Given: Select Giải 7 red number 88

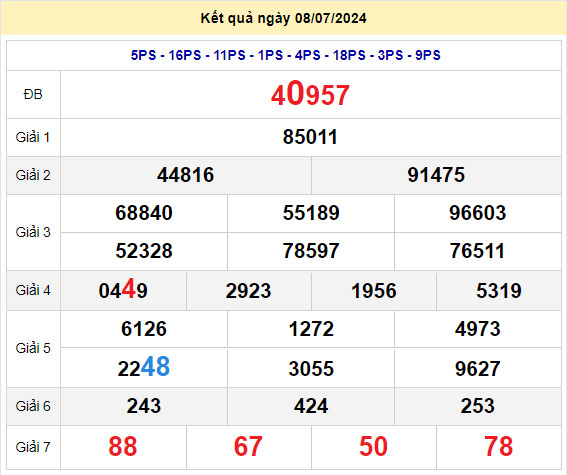Looking at the screenshot, I should click(x=123, y=446).
